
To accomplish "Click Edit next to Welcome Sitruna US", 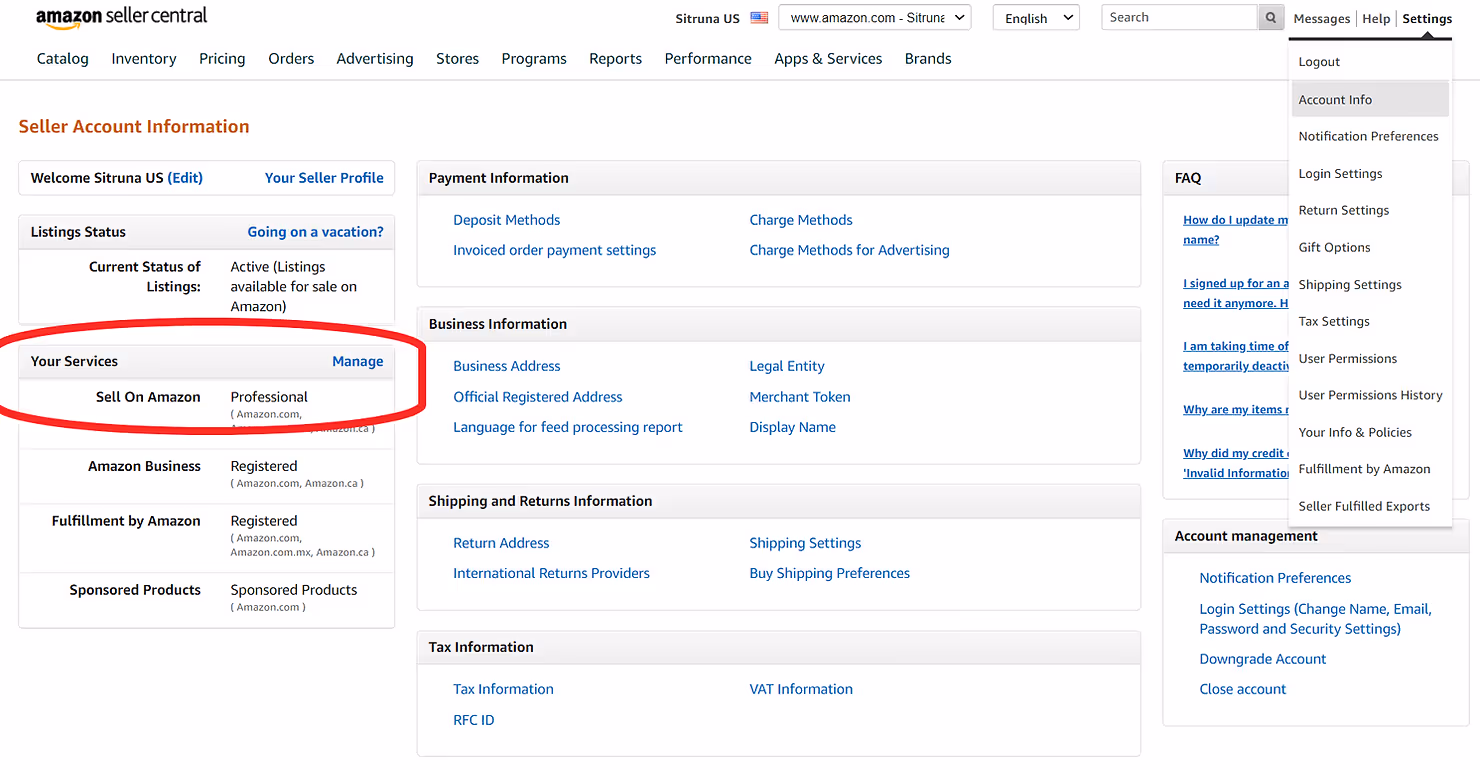I will tap(185, 178).
